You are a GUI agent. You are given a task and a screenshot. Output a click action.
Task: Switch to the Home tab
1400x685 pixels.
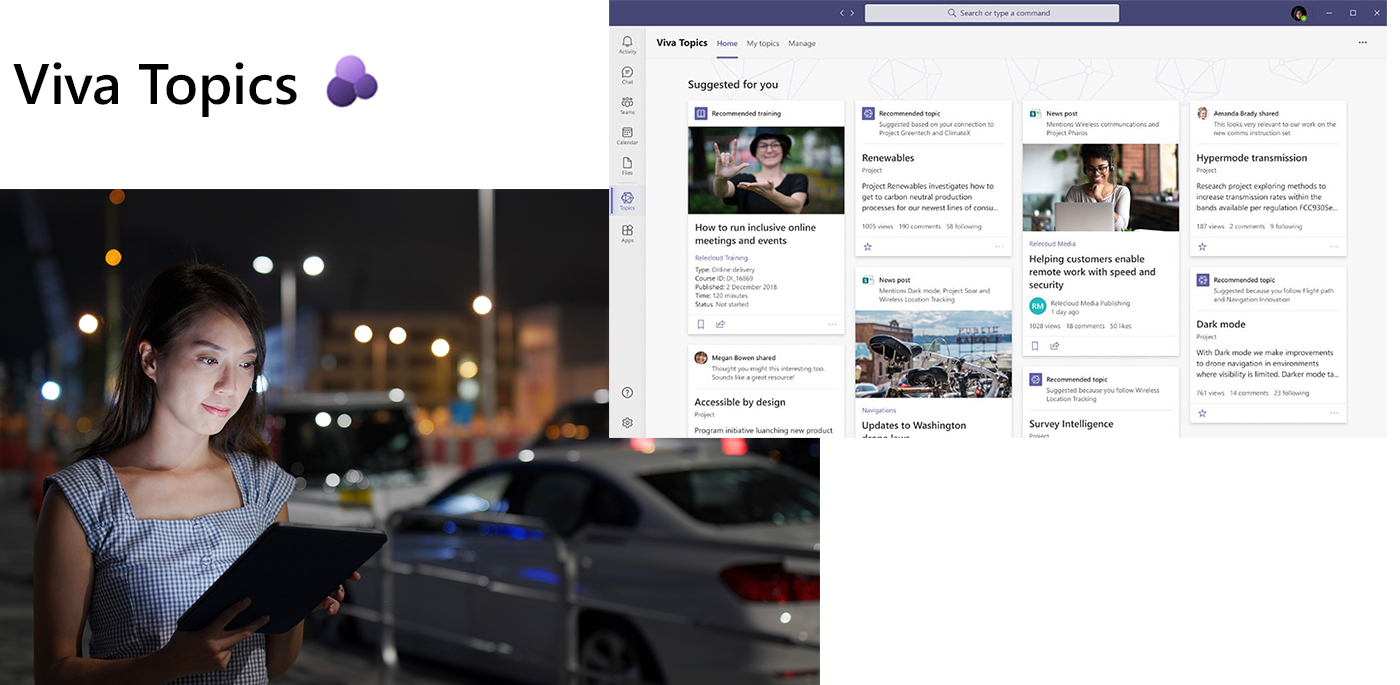727,44
